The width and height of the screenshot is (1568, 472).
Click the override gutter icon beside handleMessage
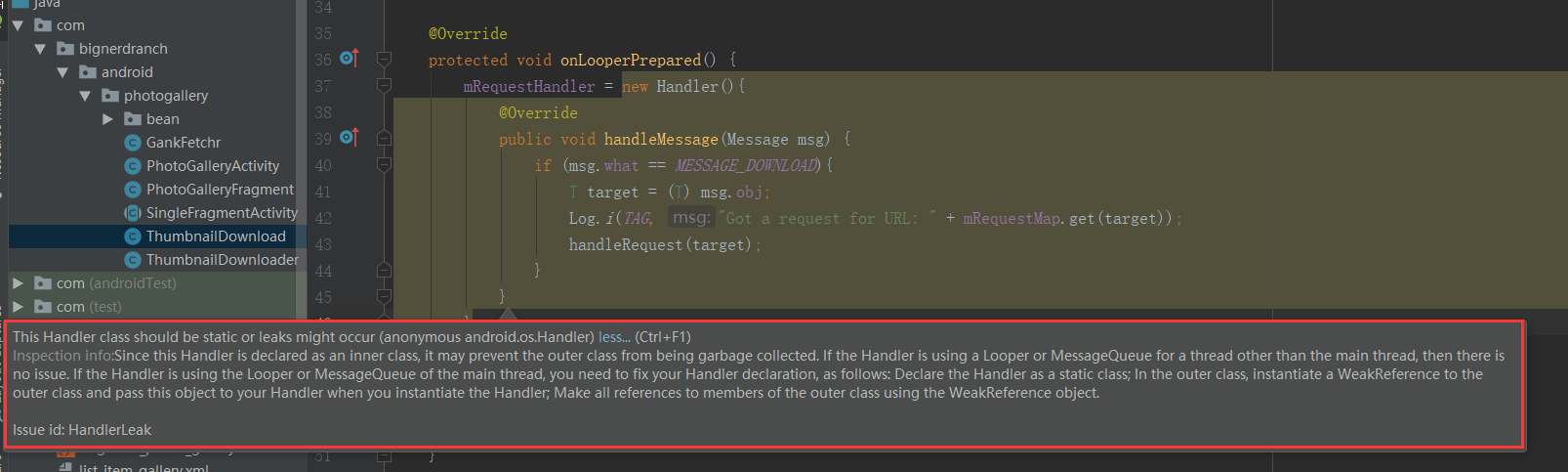pos(349,138)
